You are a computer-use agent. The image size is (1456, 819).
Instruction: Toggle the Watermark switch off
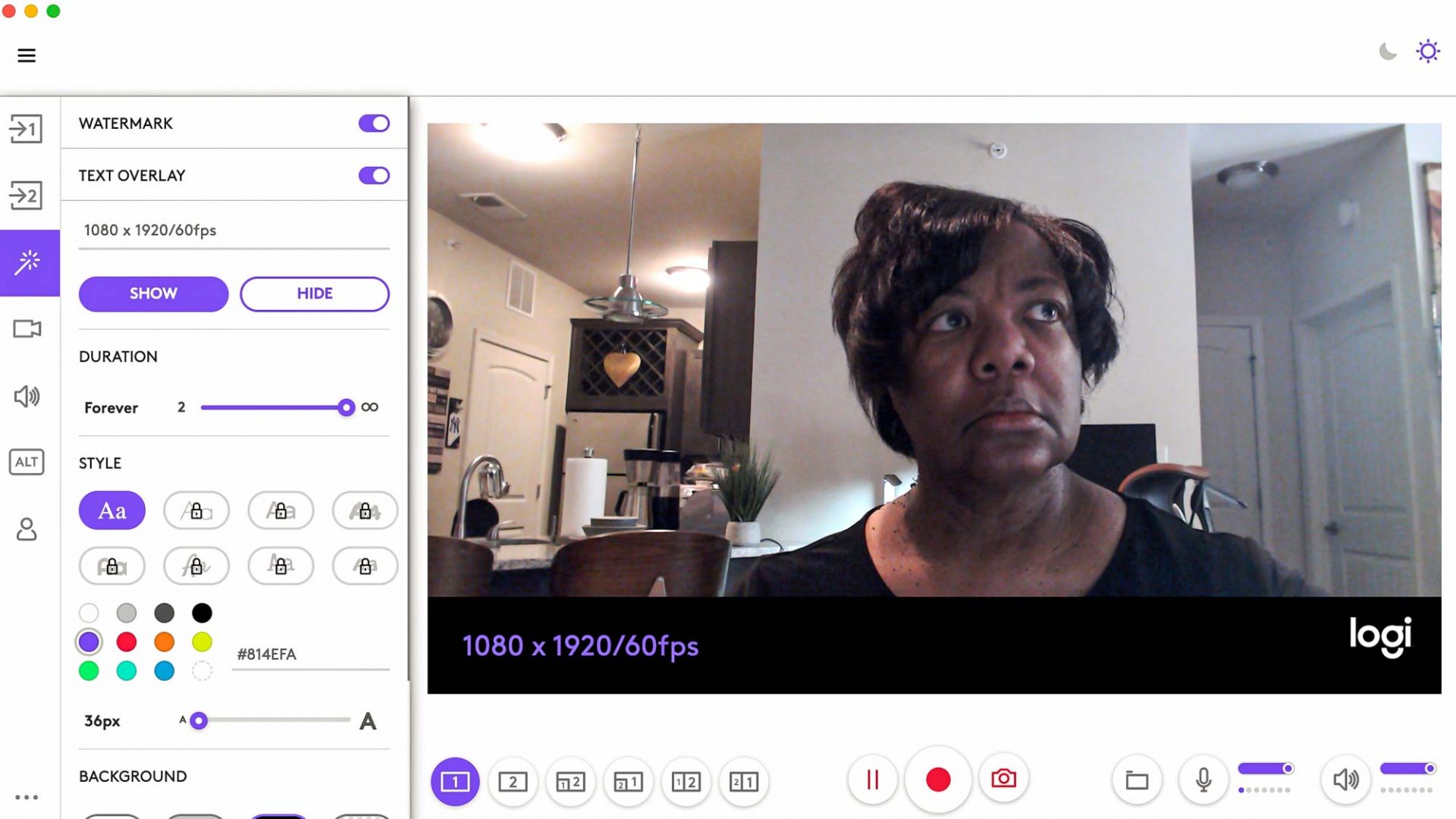pos(374,124)
